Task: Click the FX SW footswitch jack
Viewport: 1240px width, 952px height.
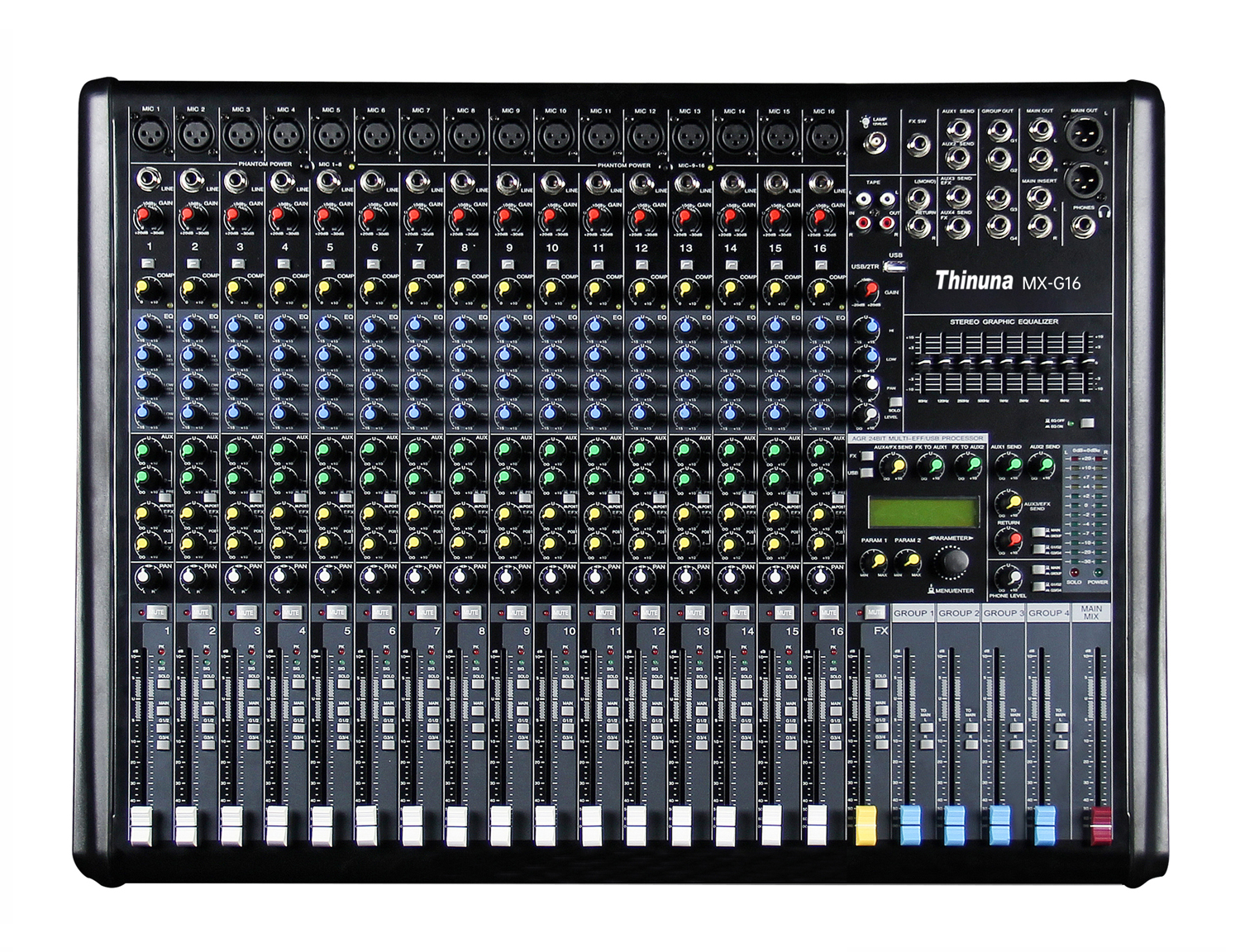Action: 919,145
